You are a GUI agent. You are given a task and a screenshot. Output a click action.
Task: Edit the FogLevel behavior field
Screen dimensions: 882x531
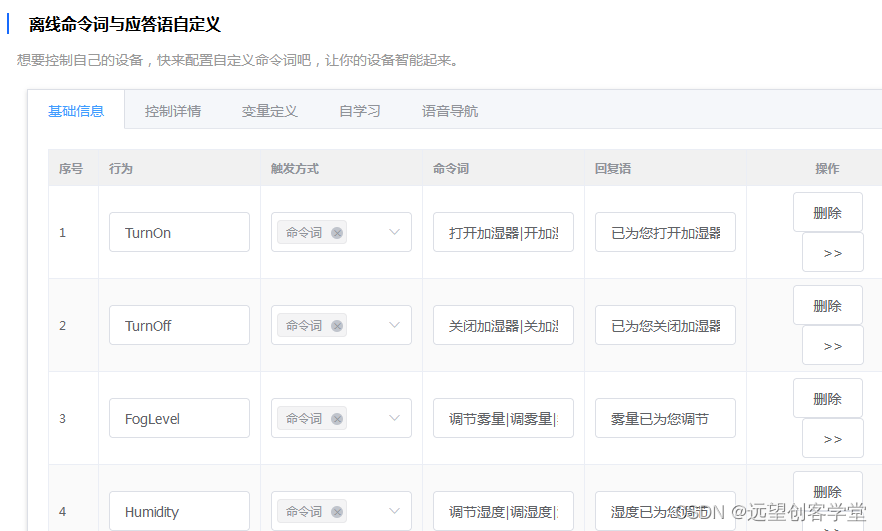(179, 418)
